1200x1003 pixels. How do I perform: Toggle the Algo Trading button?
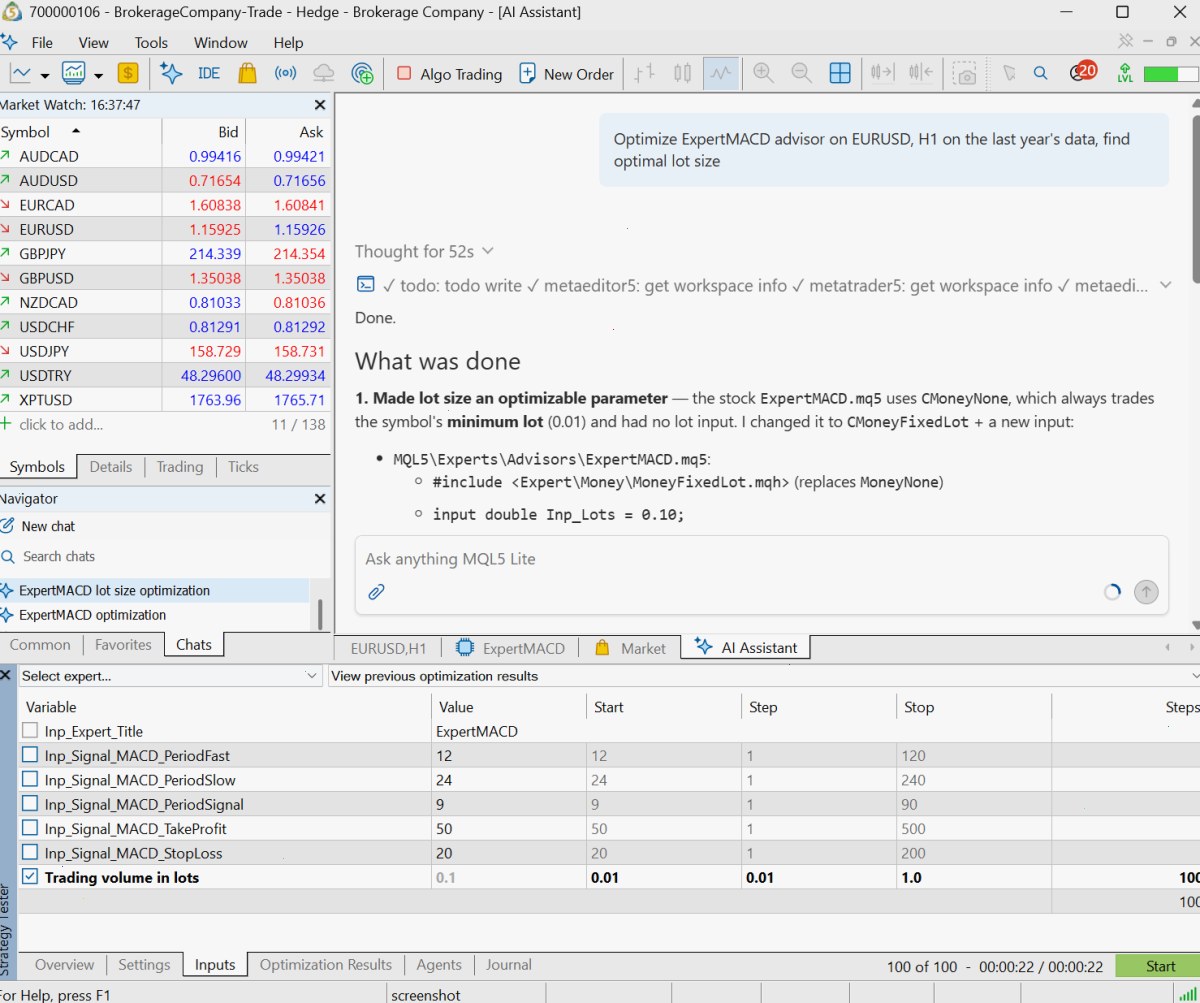(449, 74)
